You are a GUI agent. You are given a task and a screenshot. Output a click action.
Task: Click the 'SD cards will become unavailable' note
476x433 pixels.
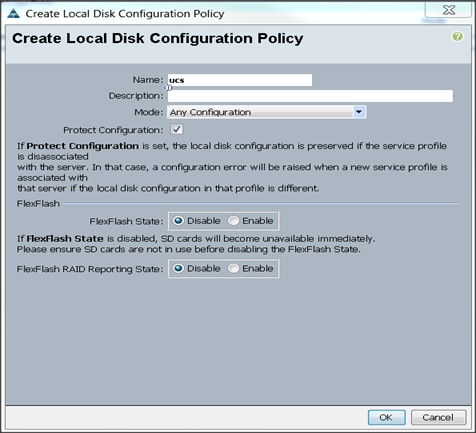click(196, 244)
